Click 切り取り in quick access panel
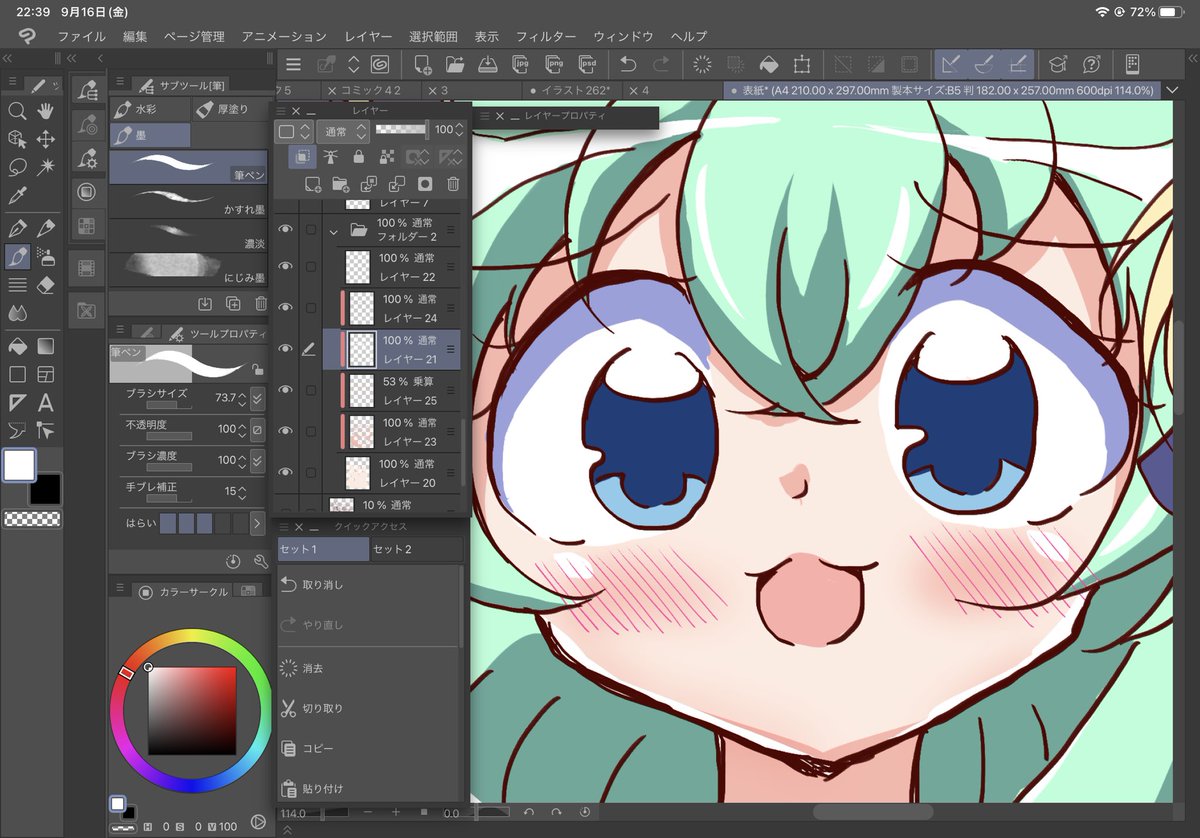The height and width of the screenshot is (838, 1200). coord(323,708)
